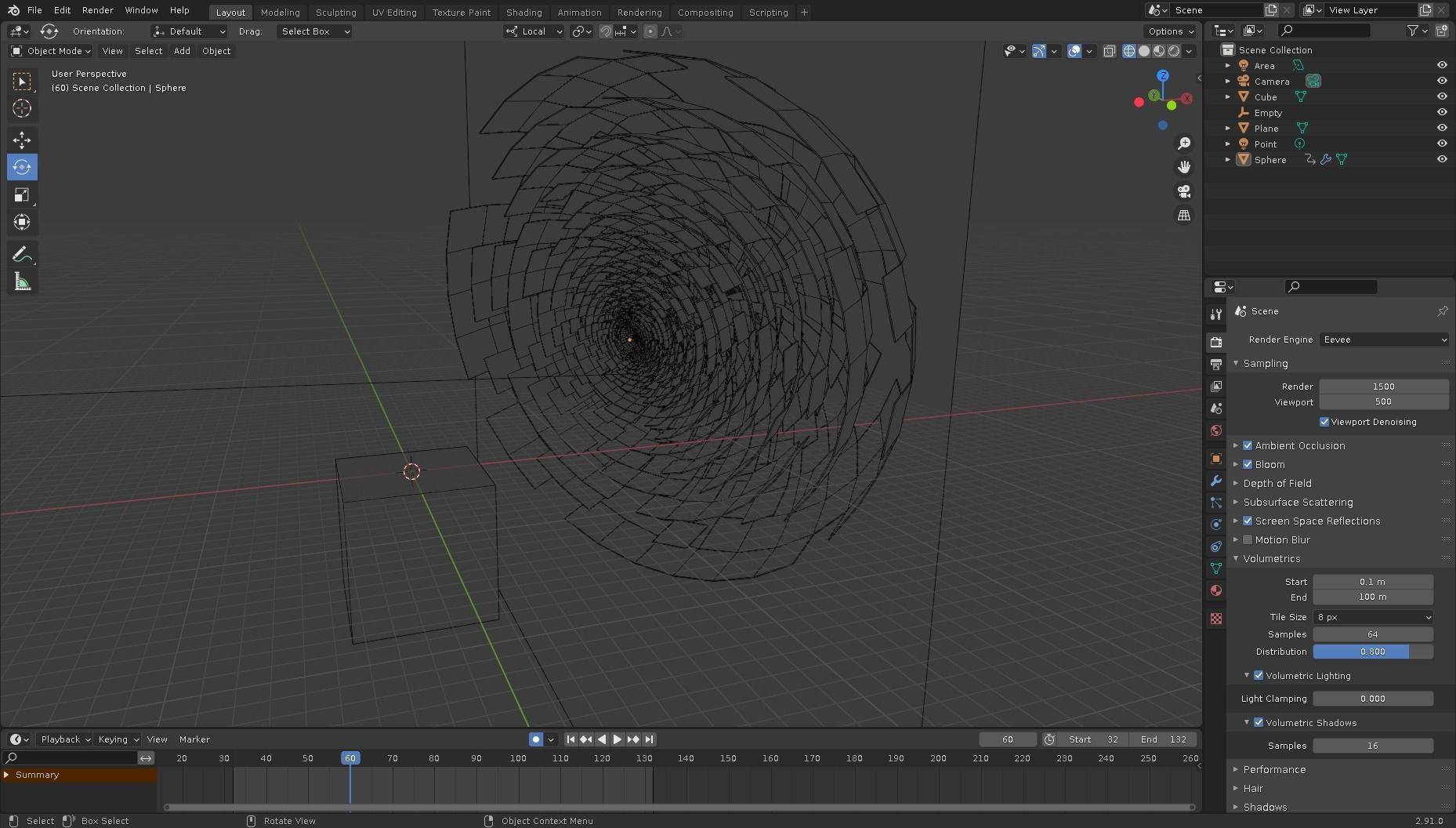Toggle Viewport Denoising checkbox
This screenshot has height=828, width=1456.
tap(1324, 422)
